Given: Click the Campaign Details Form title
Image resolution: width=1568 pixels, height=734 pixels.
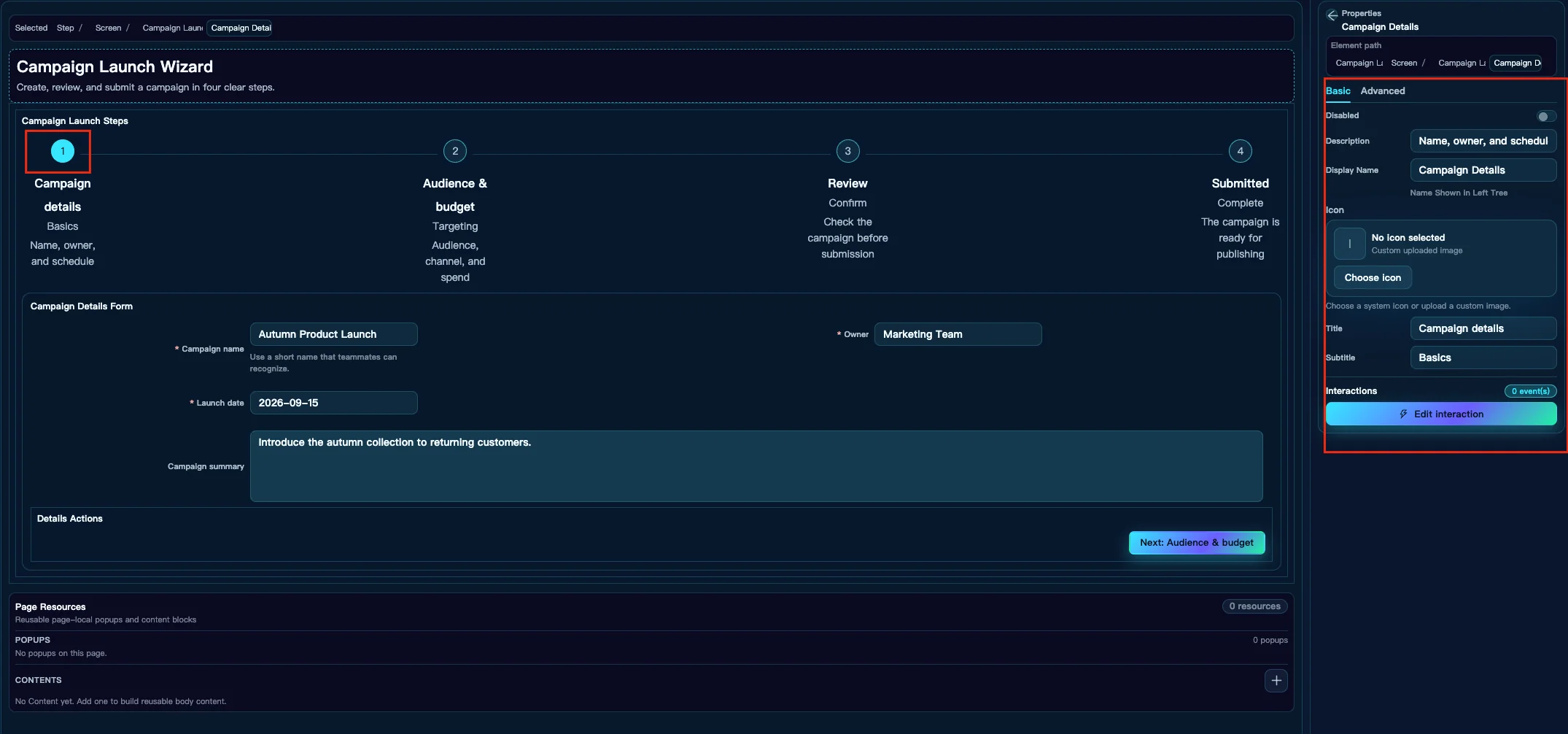Looking at the screenshot, I should (82, 306).
